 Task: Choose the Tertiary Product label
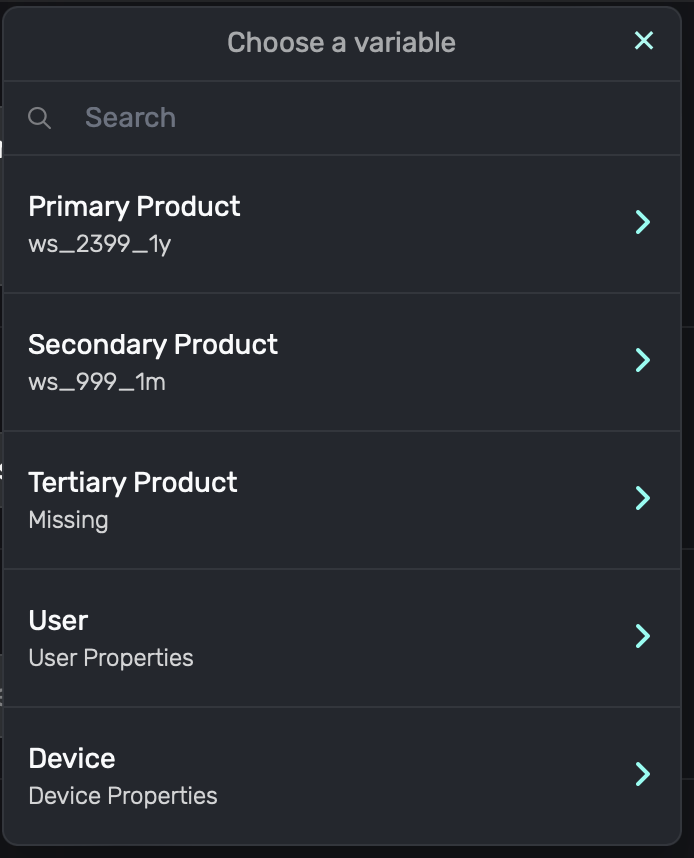coord(133,483)
